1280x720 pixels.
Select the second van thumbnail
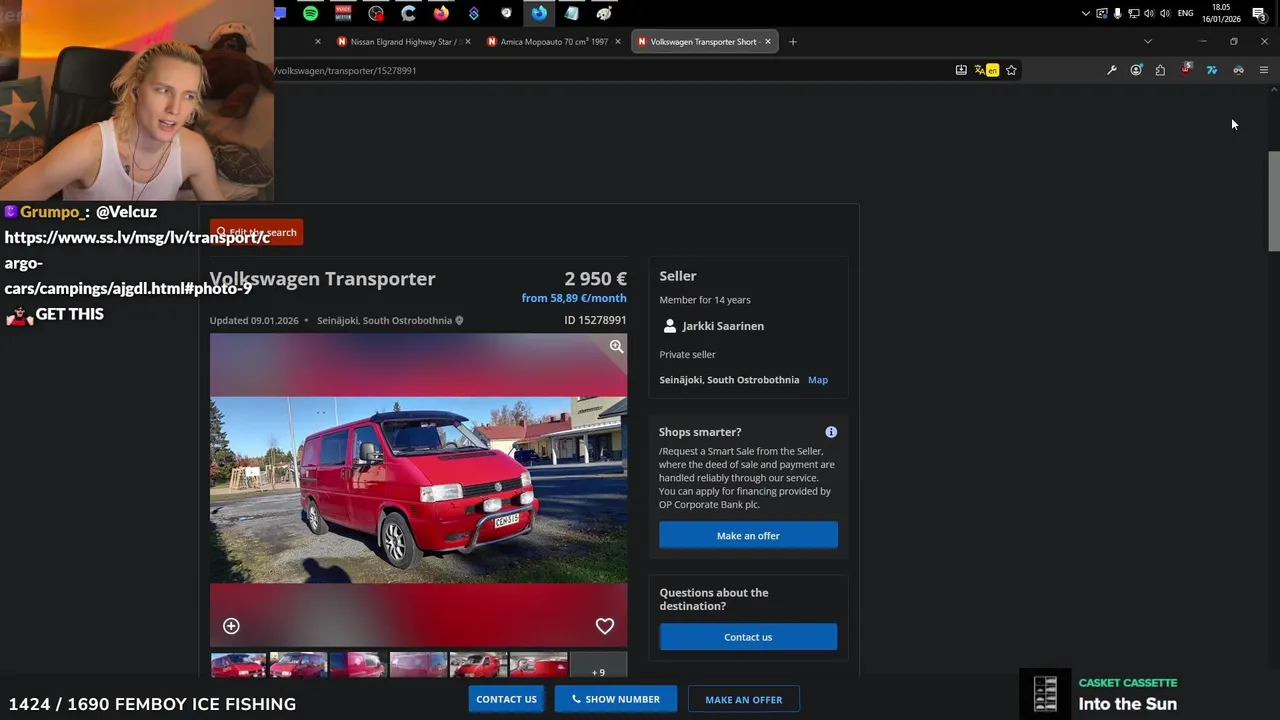[298, 666]
